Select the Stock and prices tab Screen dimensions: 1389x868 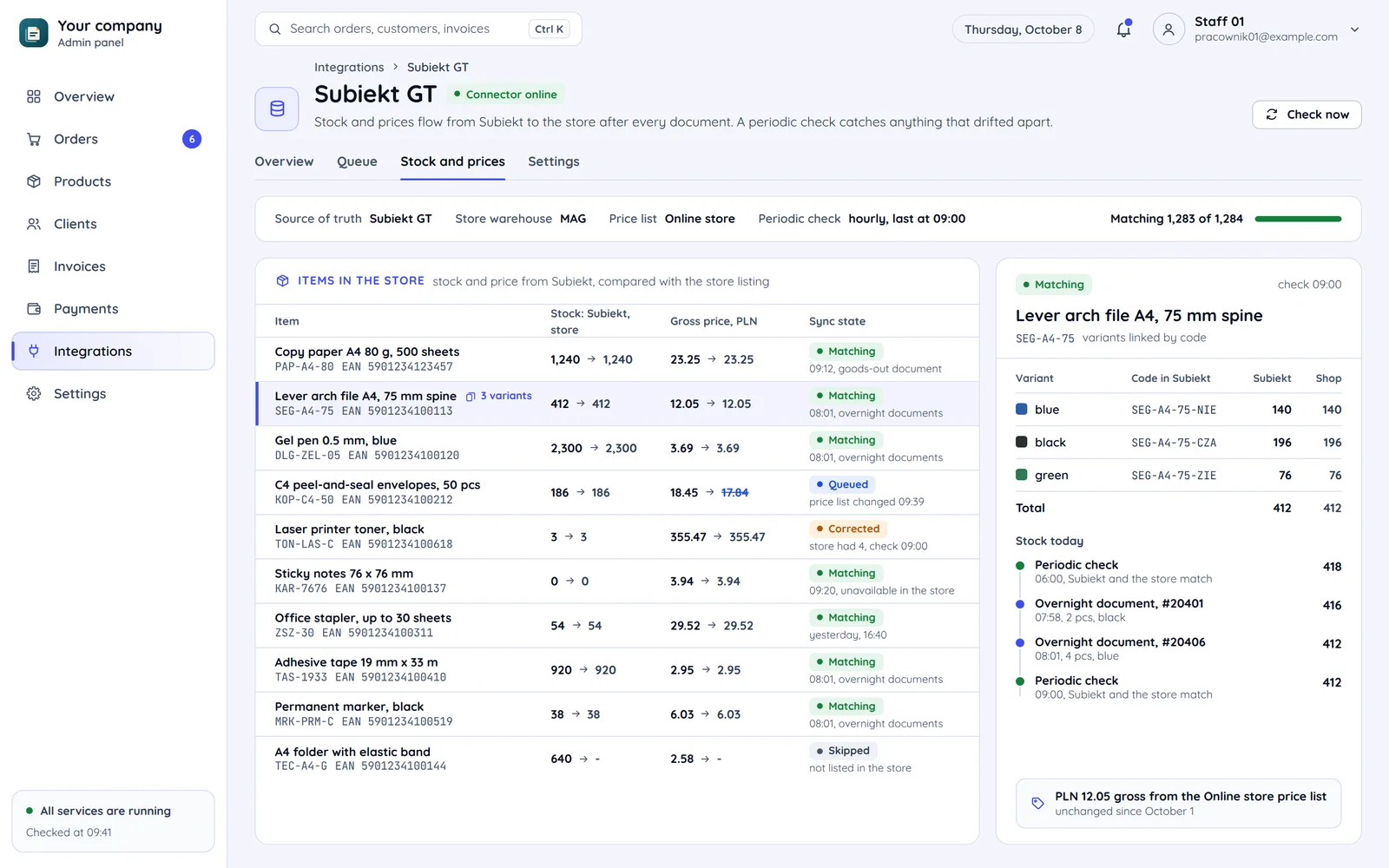point(452,161)
